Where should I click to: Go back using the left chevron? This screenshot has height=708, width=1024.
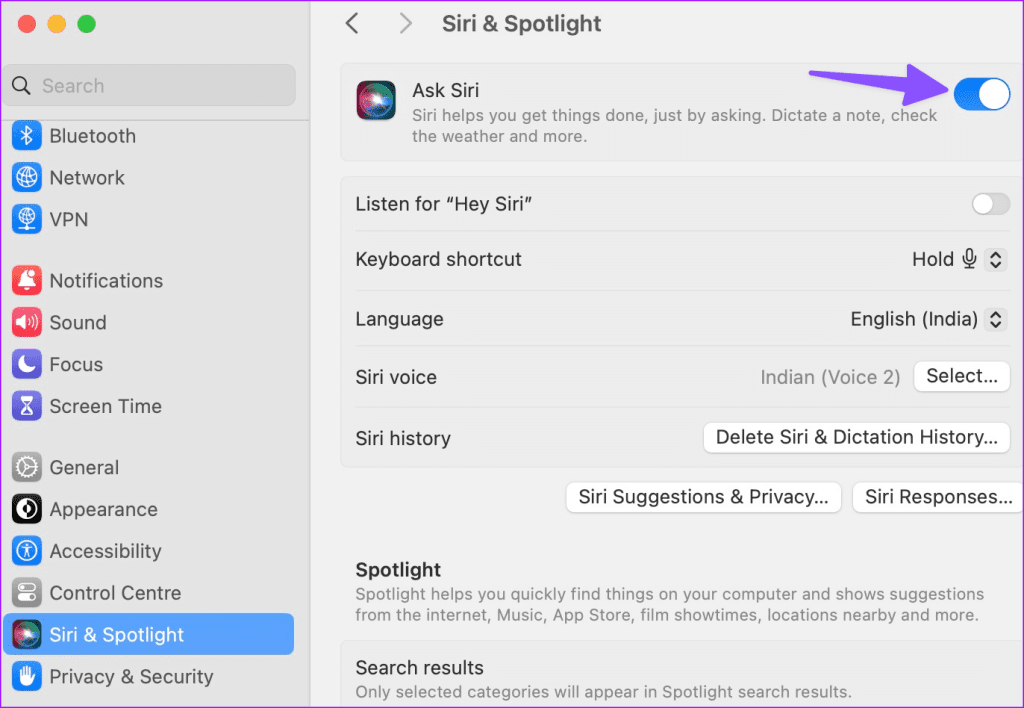tap(352, 23)
